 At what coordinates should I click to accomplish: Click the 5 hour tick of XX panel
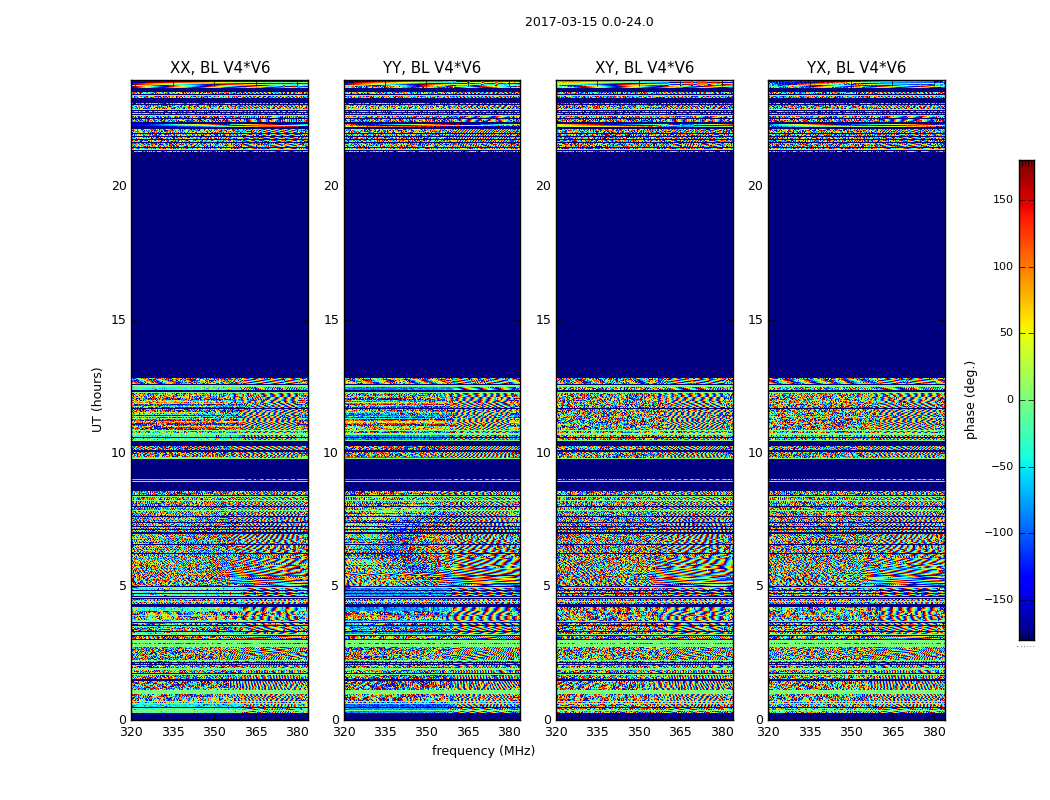click(123, 586)
